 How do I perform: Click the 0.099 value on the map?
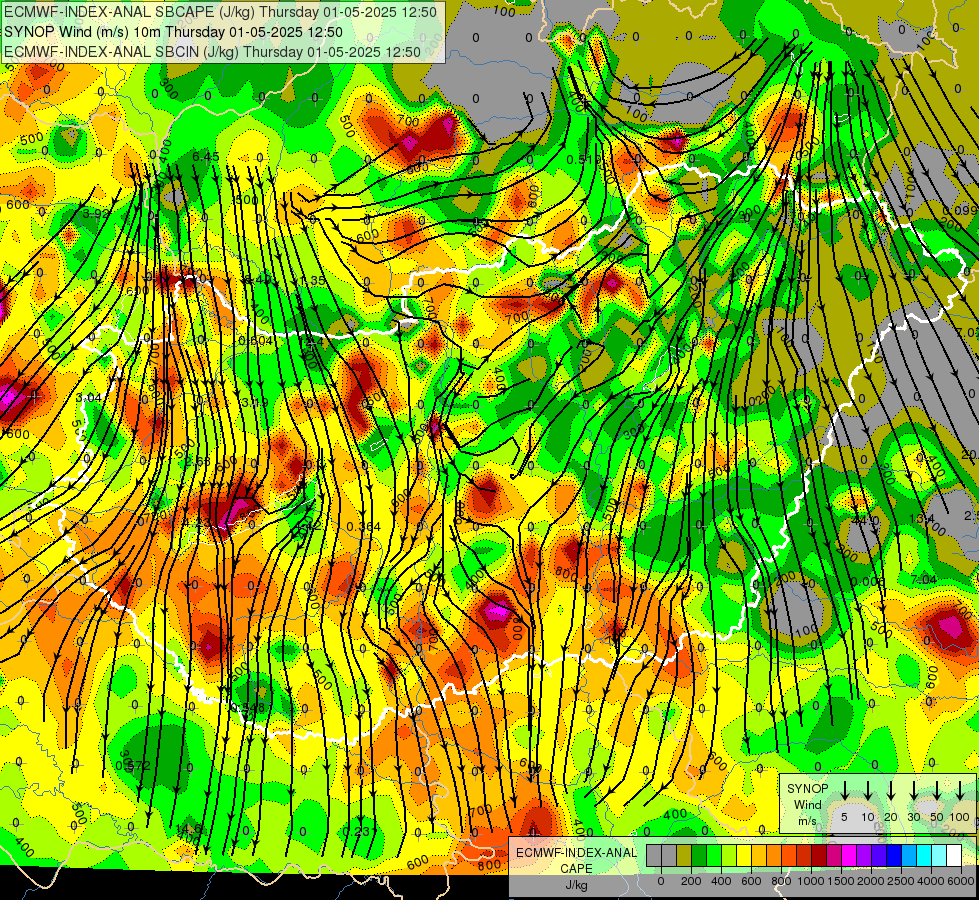coord(962,210)
